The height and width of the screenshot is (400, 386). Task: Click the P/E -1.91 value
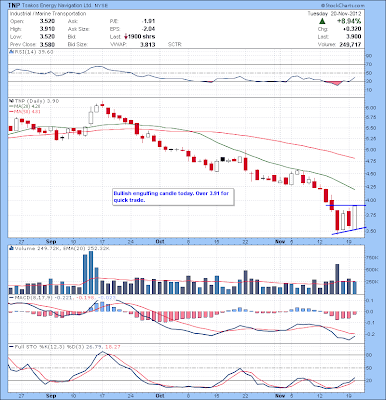tap(148, 21)
